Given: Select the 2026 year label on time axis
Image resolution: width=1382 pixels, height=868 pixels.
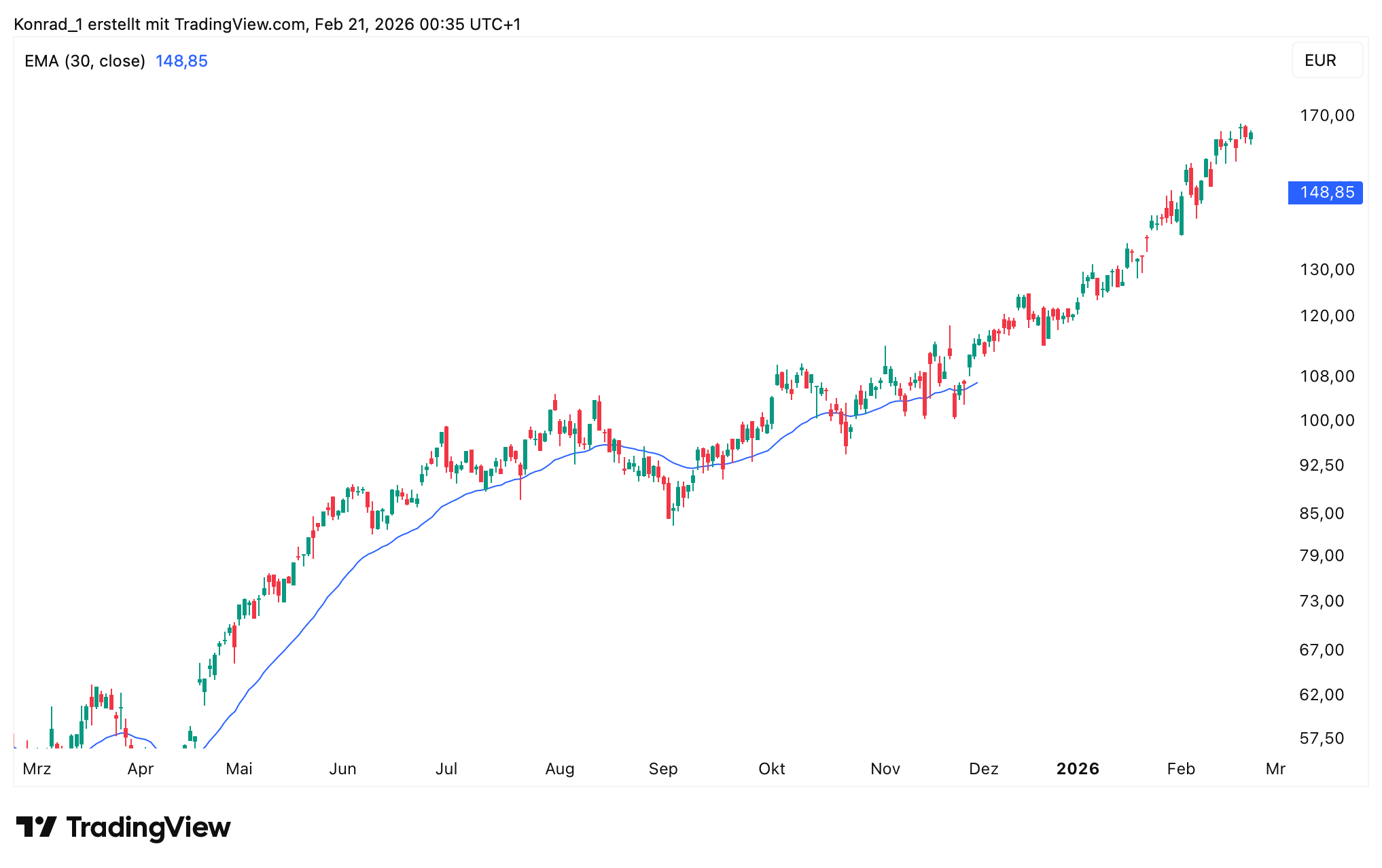Looking at the screenshot, I should [1078, 769].
